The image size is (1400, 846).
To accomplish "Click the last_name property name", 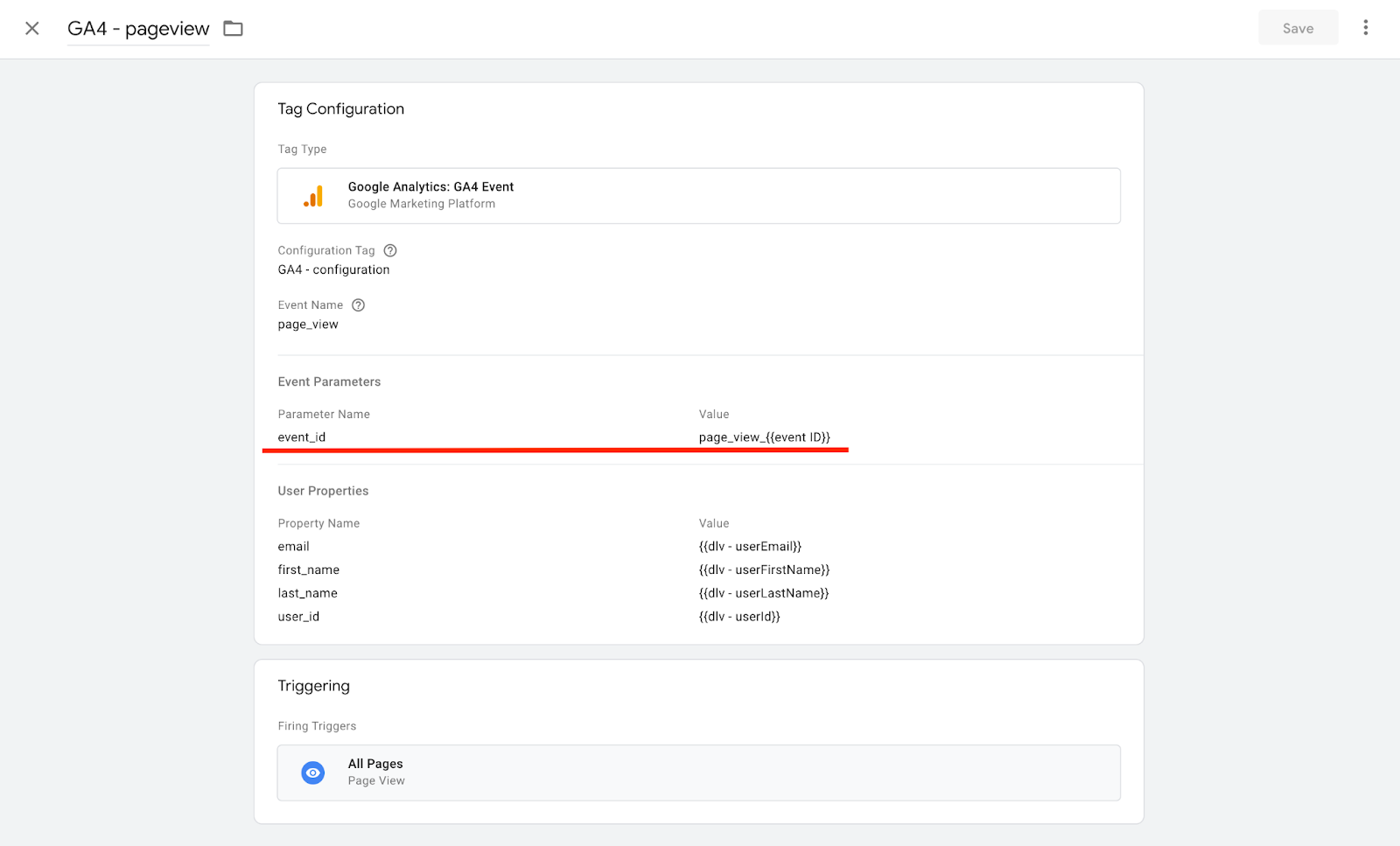I will 307,592.
